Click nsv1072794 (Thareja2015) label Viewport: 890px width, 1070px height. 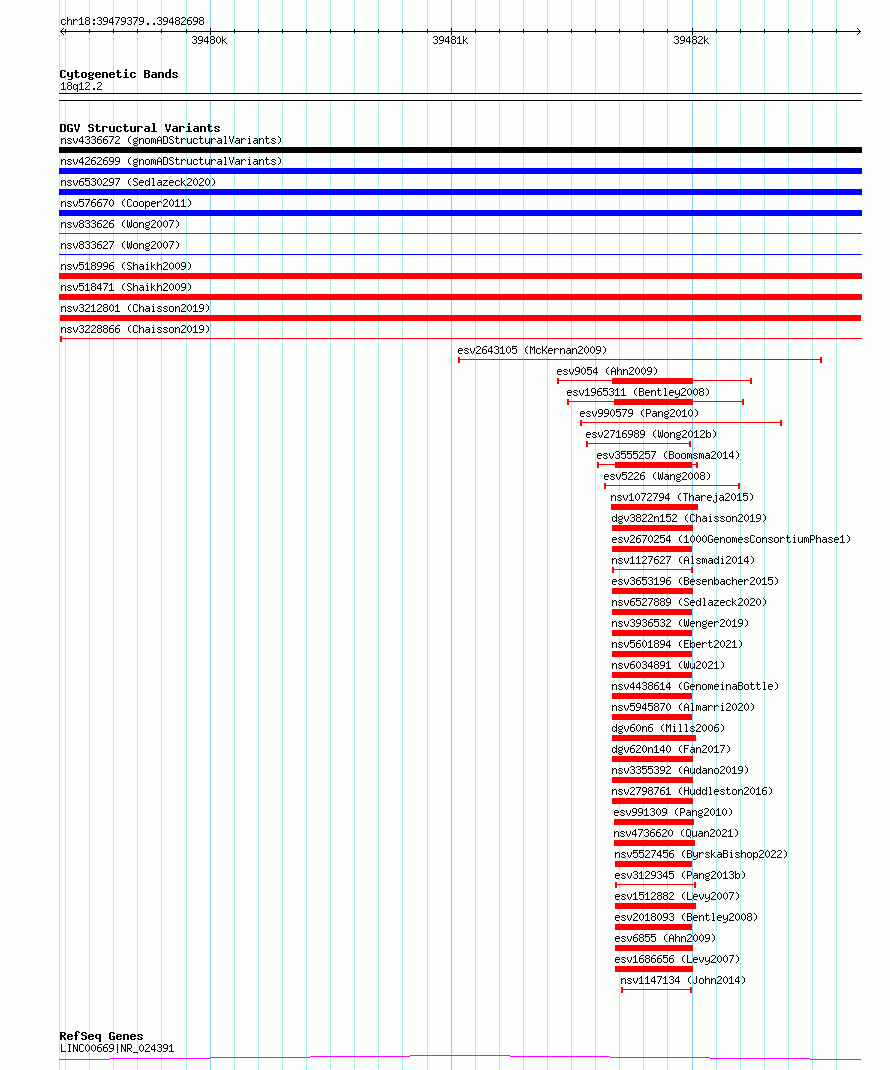682,497
